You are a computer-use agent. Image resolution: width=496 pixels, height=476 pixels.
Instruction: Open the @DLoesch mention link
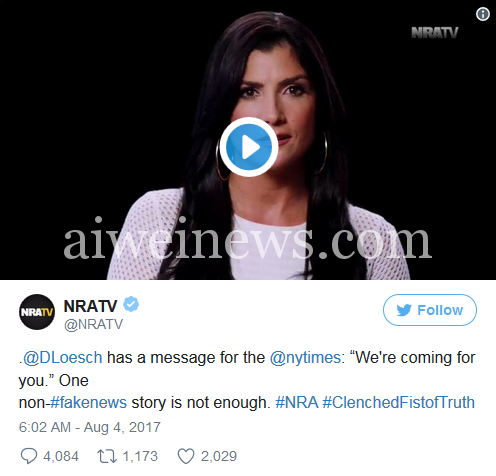click(63, 358)
